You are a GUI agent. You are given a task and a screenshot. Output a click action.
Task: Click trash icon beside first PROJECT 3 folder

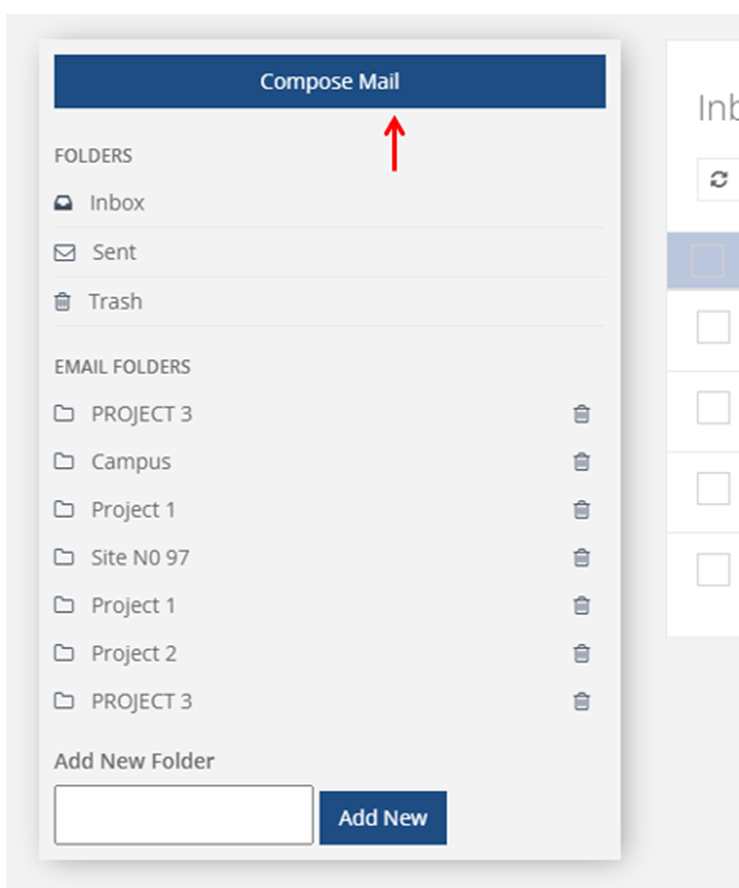pos(582,413)
